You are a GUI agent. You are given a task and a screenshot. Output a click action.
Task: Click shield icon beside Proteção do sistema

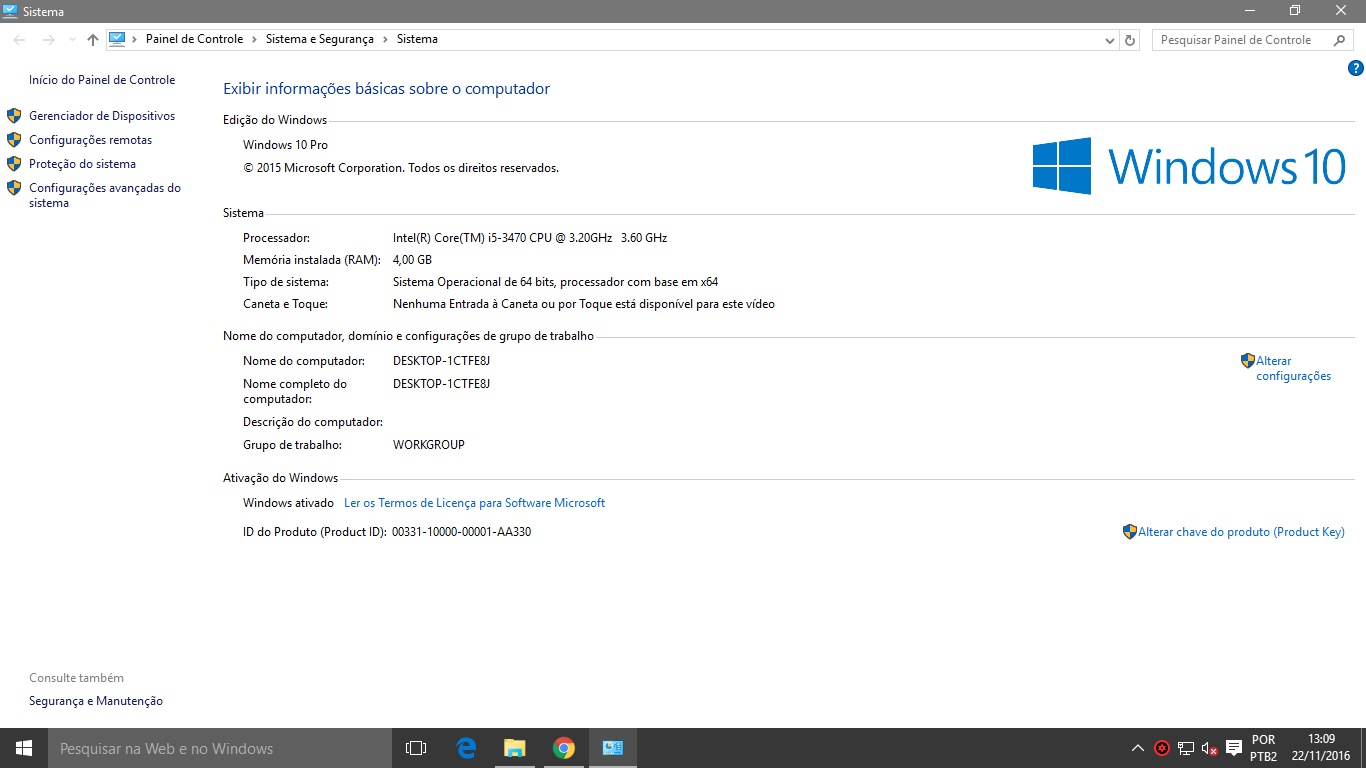(x=14, y=164)
